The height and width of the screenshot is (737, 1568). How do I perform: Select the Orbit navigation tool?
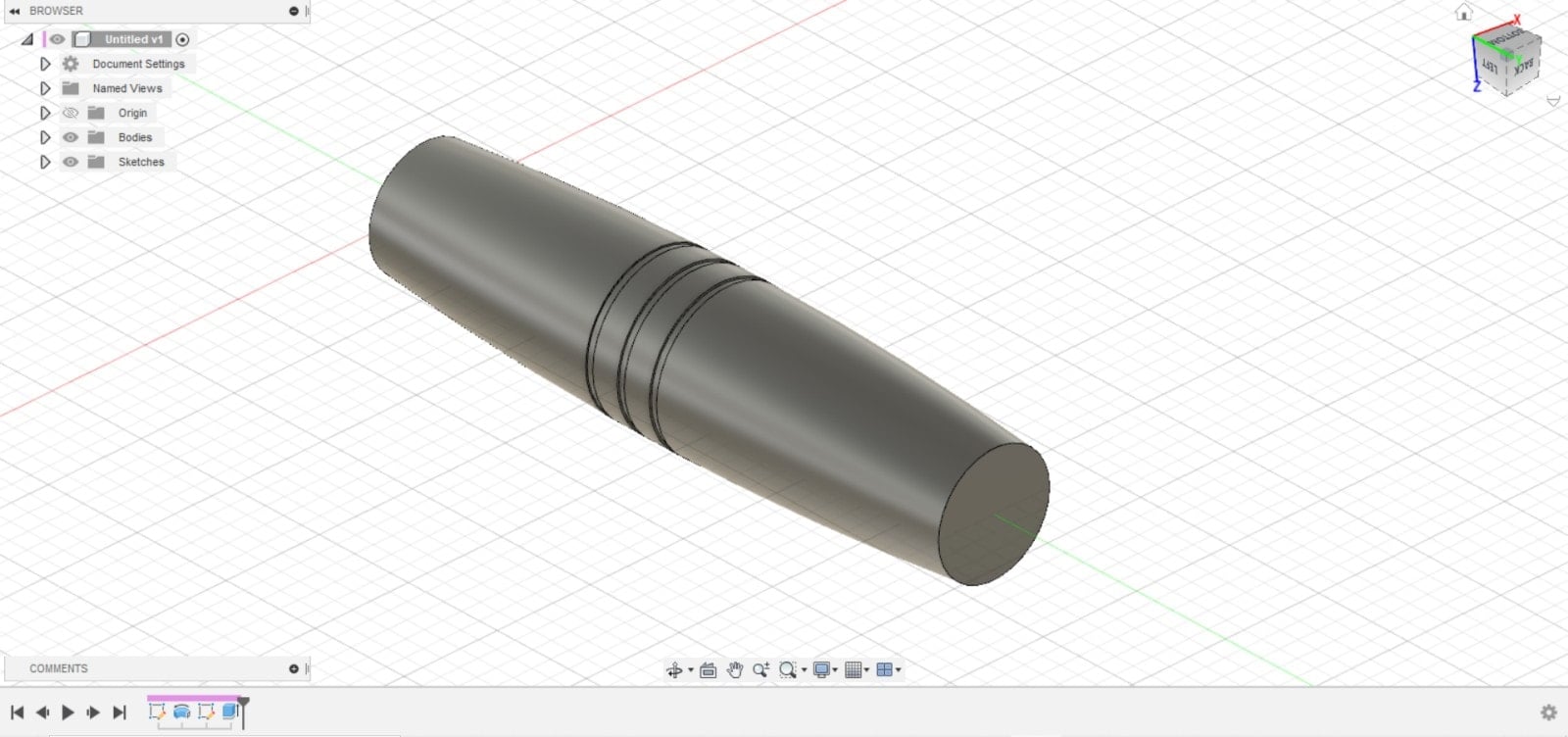coord(673,670)
